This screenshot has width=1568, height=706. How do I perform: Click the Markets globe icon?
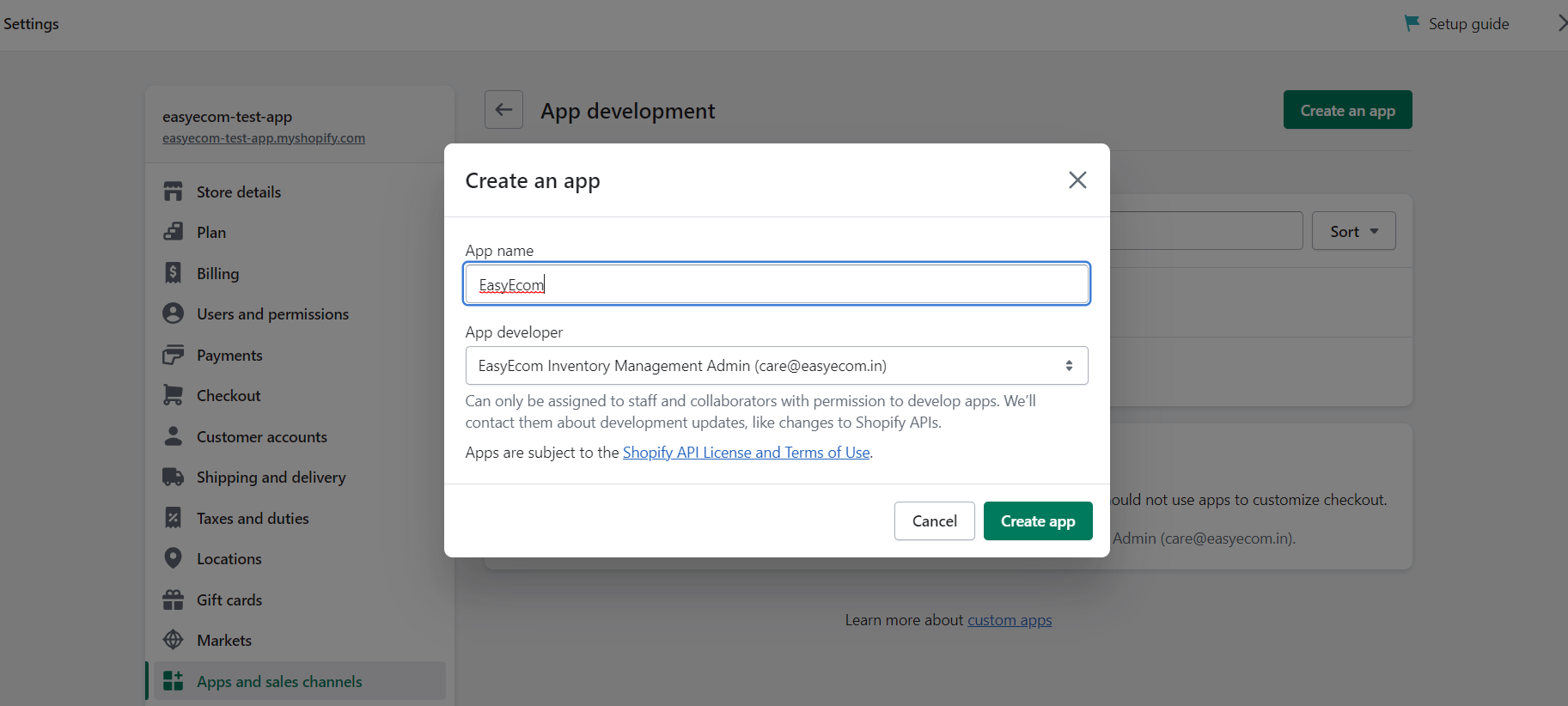coord(173,640)
